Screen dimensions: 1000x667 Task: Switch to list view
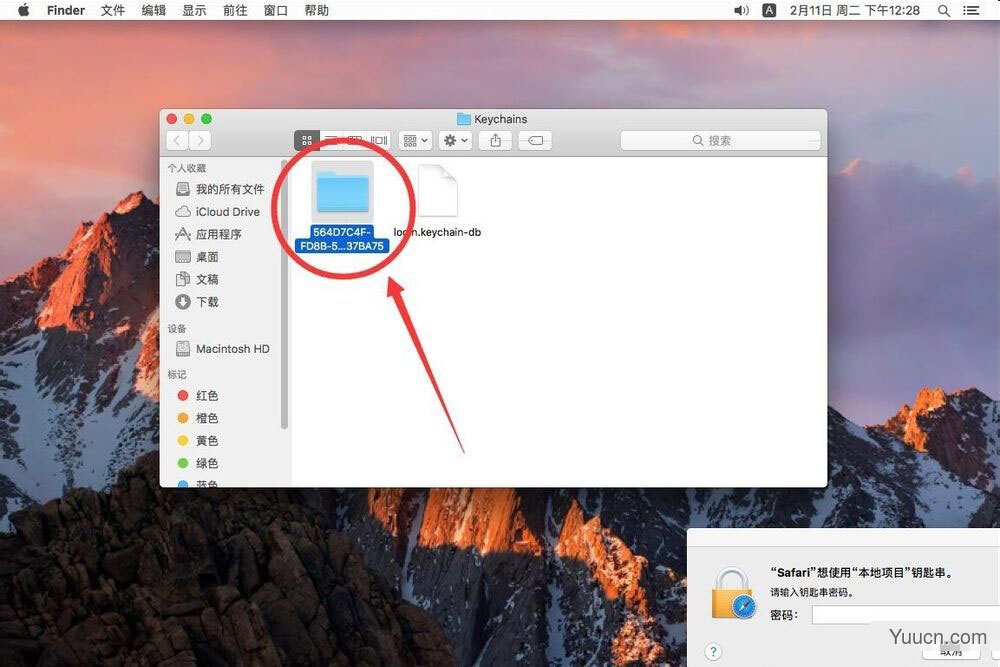(331, 140)
